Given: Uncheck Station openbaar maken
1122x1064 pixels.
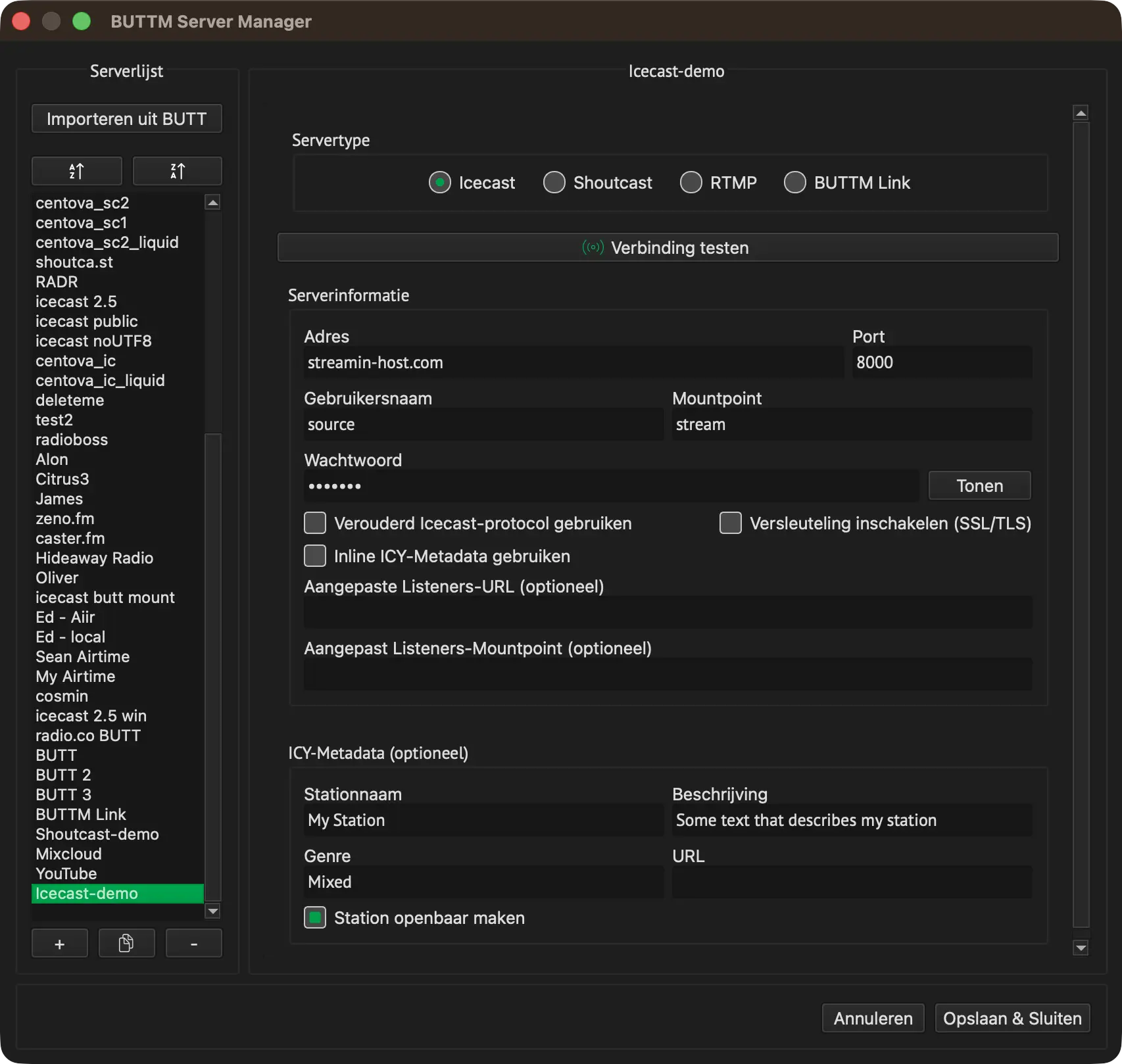Looking at the screenshot, I should click(315, 918).
